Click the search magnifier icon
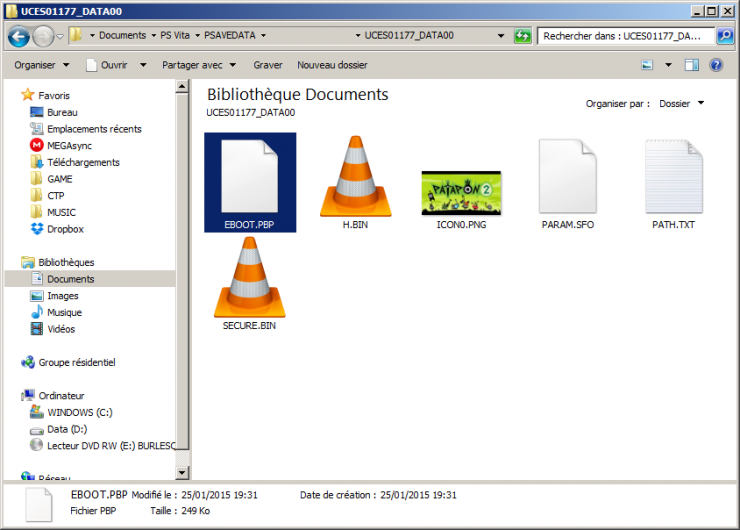The width and height of the screenshot is (740, 530). (x=725, y=36)
